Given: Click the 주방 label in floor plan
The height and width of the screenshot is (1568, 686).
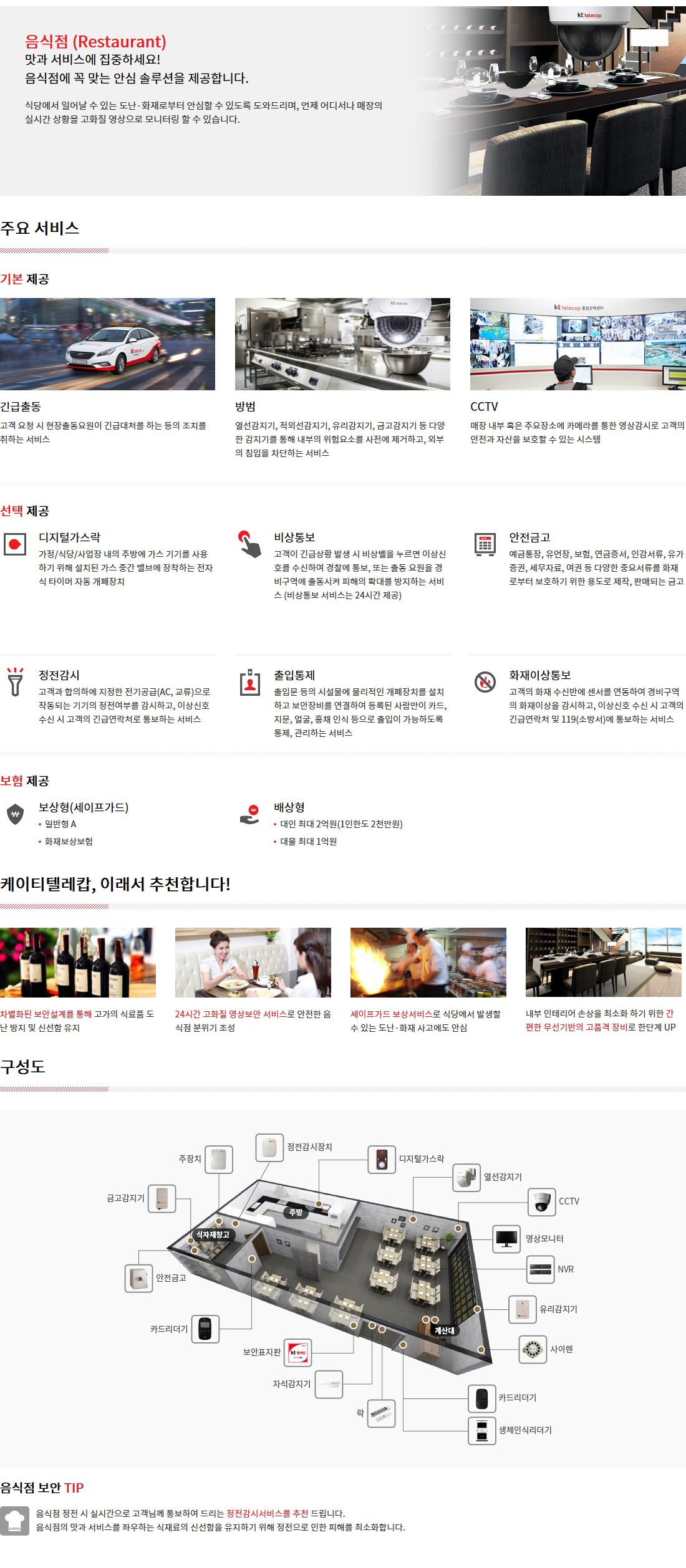Looking at the screenshot, I should point(296,1212).
